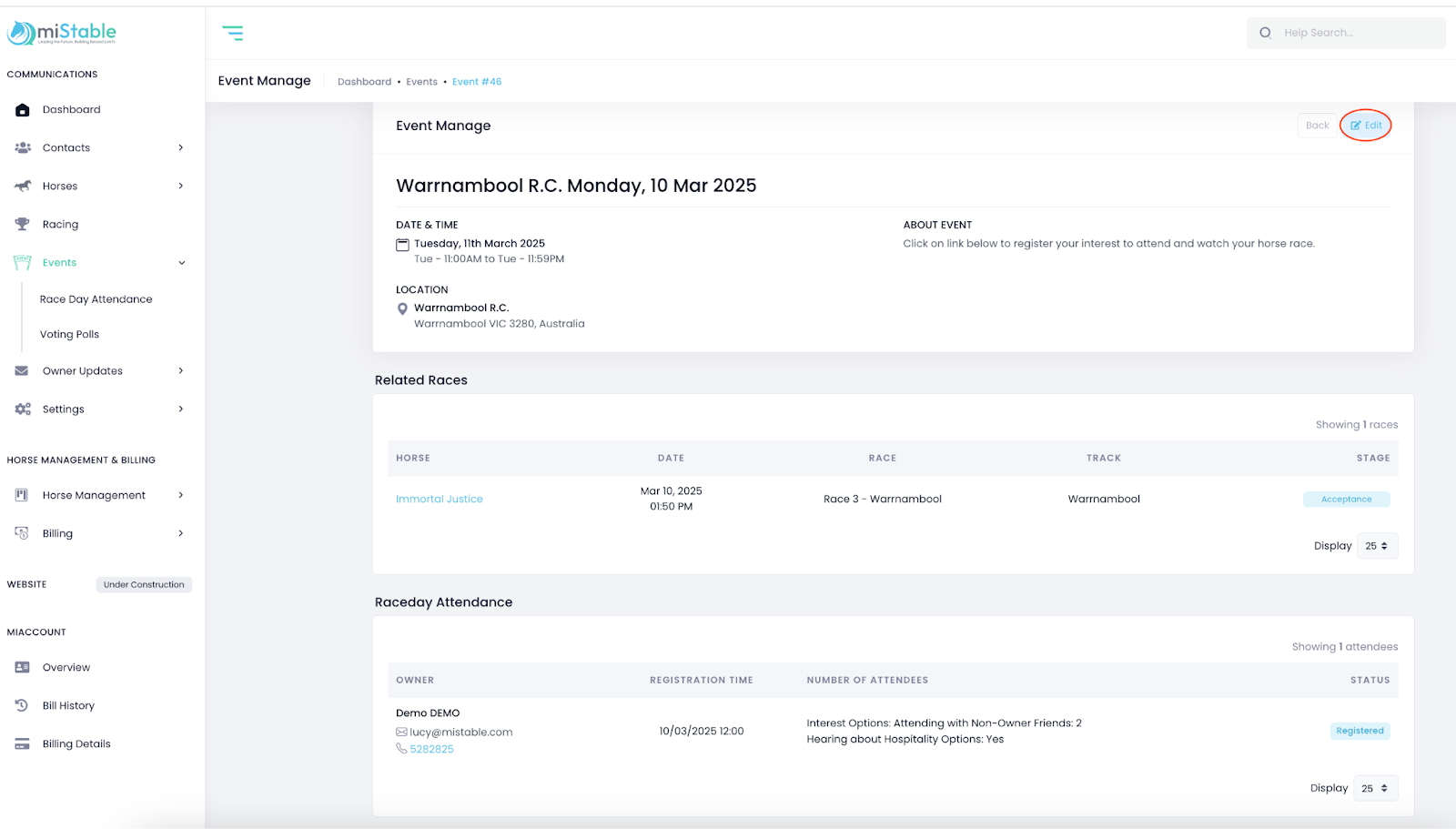The image size is (1456, 829).
Task: Expand the Horses sidebar section
Action: point(180,186)
